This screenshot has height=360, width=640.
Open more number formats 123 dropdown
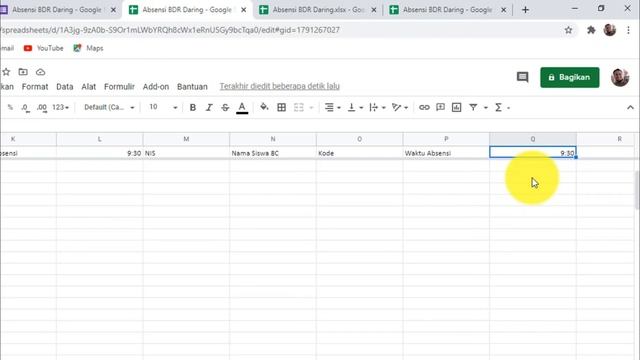[60, 107]
